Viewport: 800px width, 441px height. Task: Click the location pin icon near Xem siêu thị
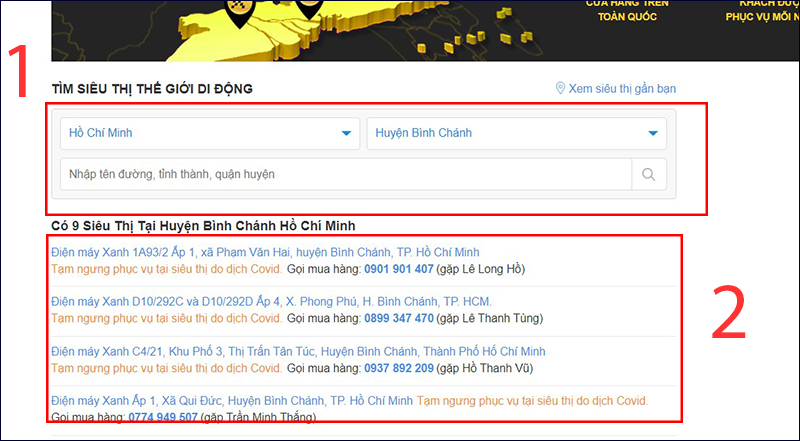(560, 88)
